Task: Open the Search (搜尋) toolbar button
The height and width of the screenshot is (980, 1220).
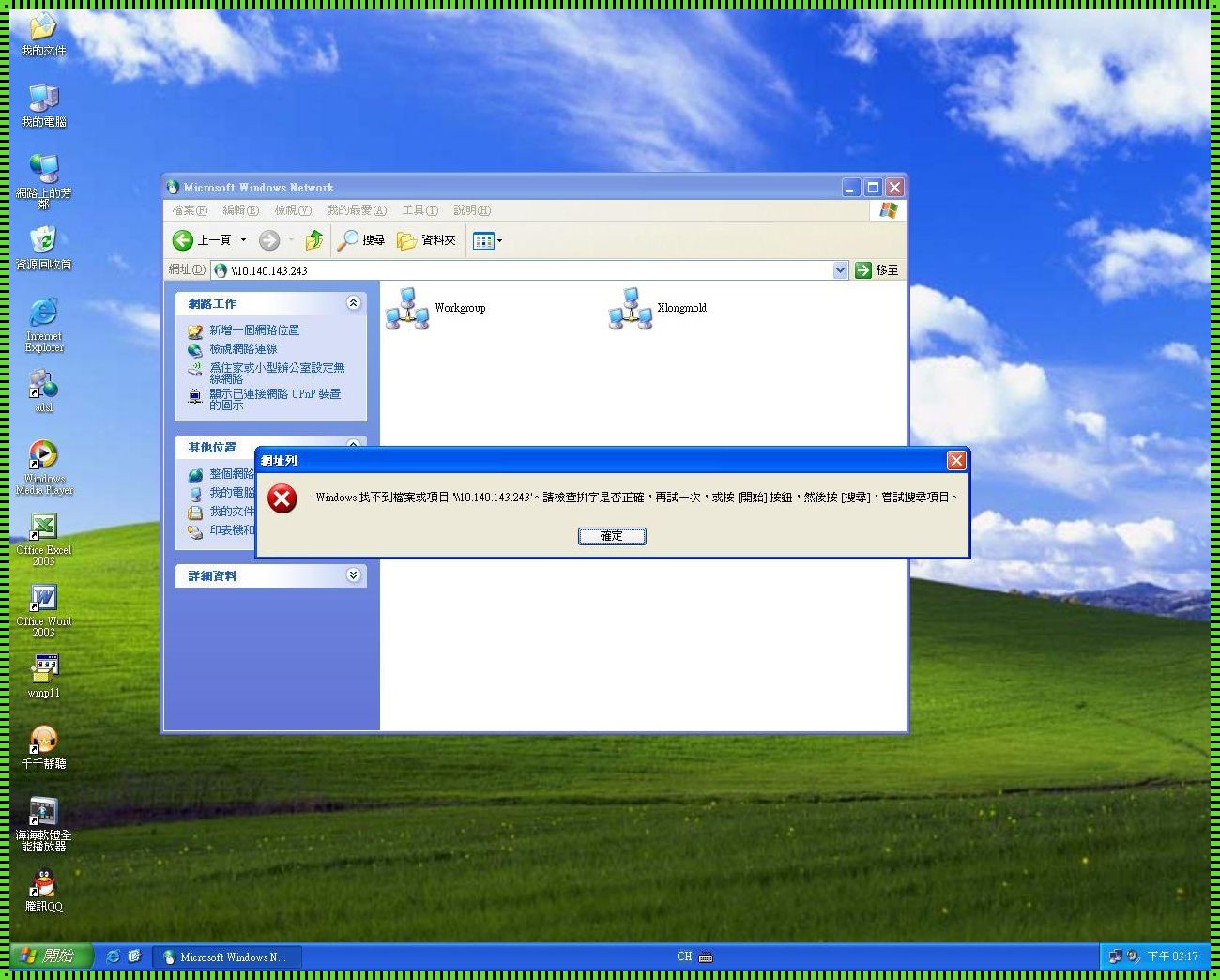Action: pos(362,240)
